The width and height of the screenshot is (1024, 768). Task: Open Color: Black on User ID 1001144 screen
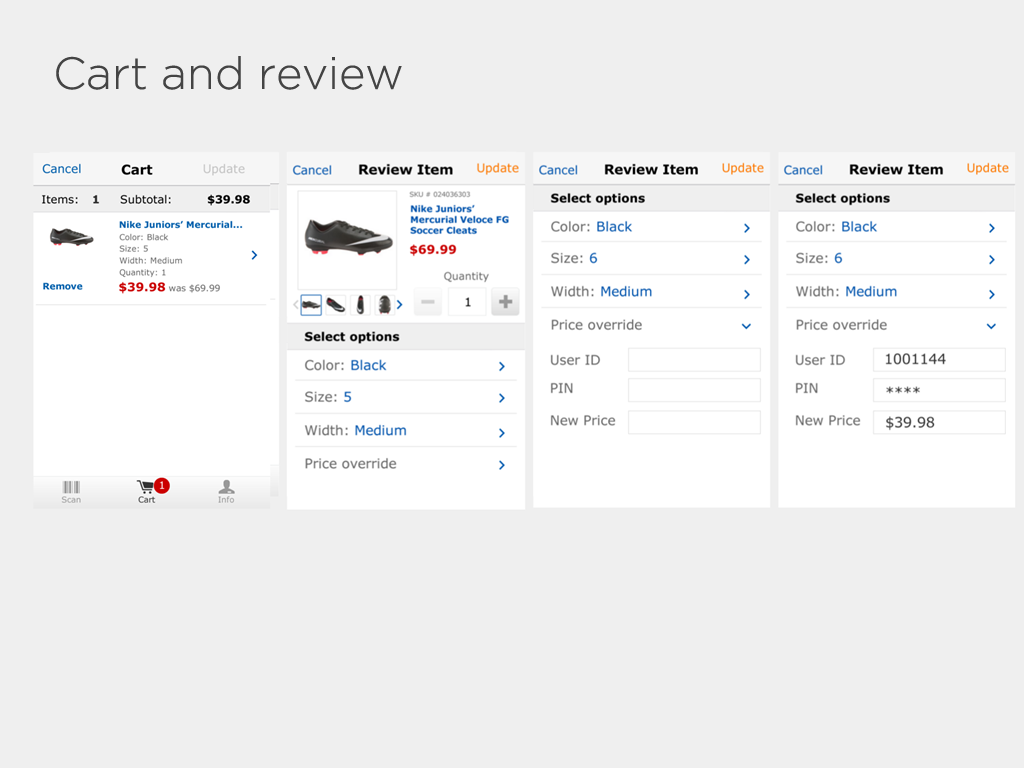[896, 227]
